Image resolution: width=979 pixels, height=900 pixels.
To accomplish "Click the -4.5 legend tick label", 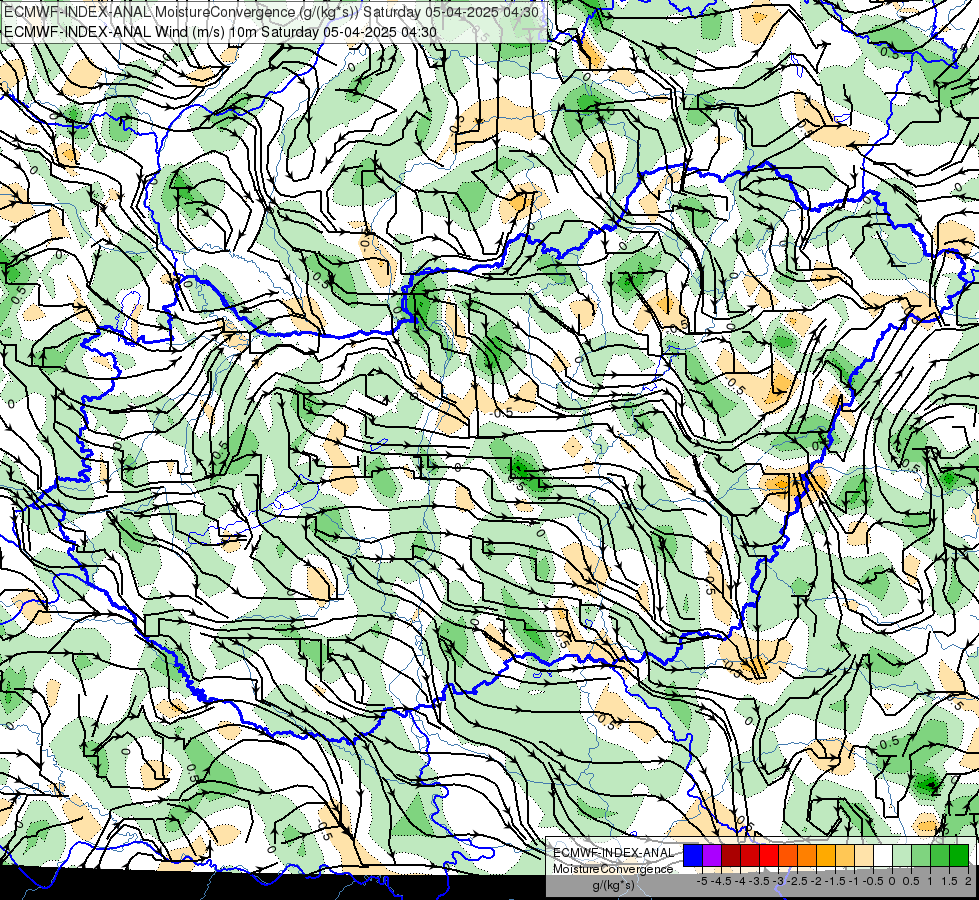I will (721, 881).
